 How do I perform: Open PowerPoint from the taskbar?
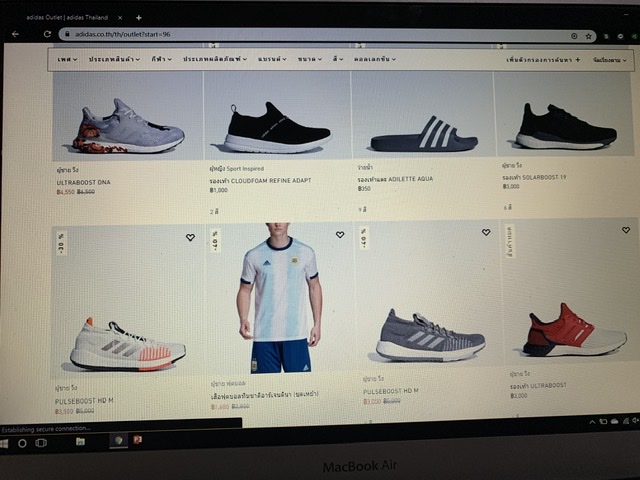click(x=138, y=440)
